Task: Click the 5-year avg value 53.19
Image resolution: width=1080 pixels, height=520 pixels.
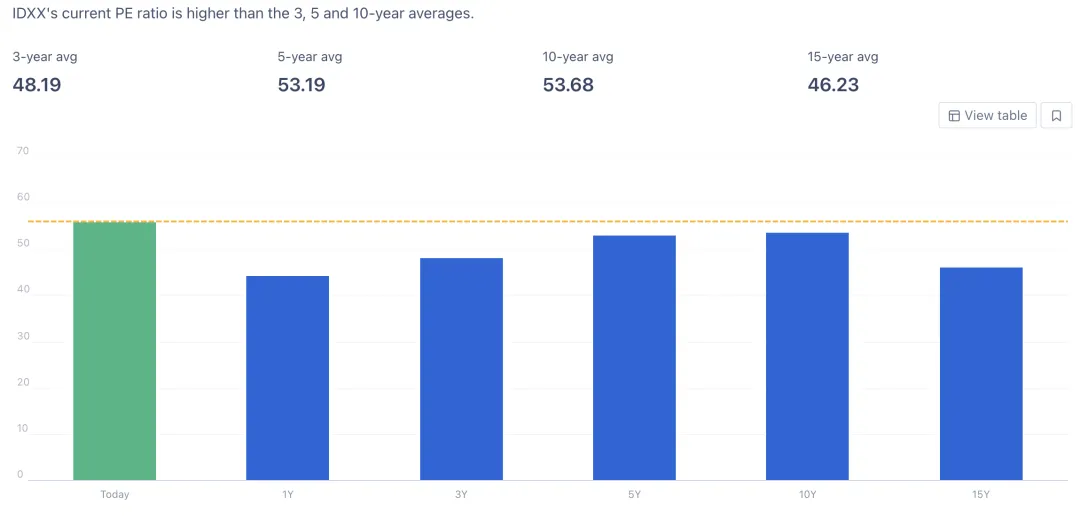Action: 301,85
